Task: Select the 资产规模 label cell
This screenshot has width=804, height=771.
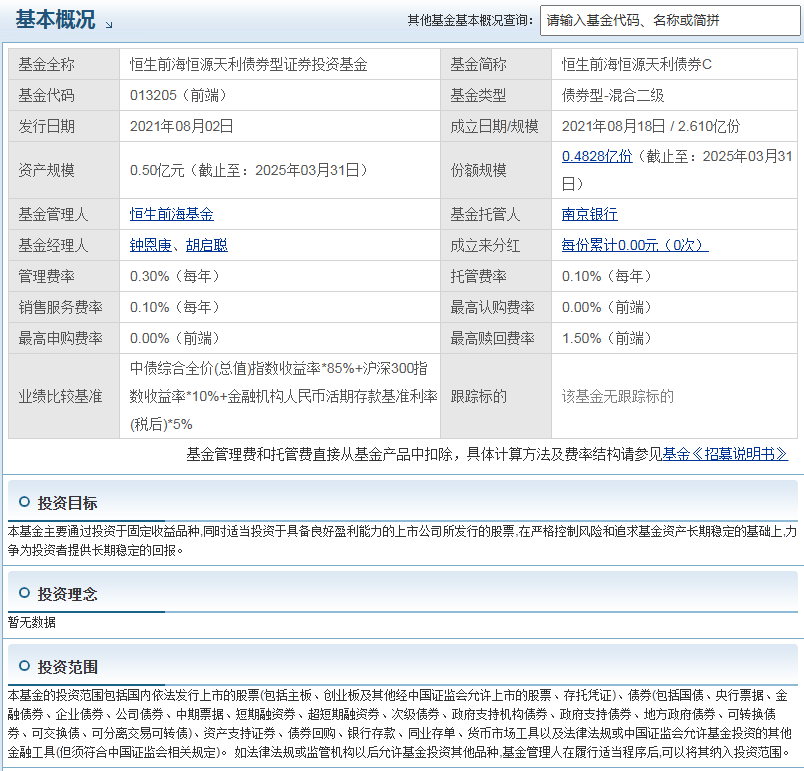Action: point(64,170)
